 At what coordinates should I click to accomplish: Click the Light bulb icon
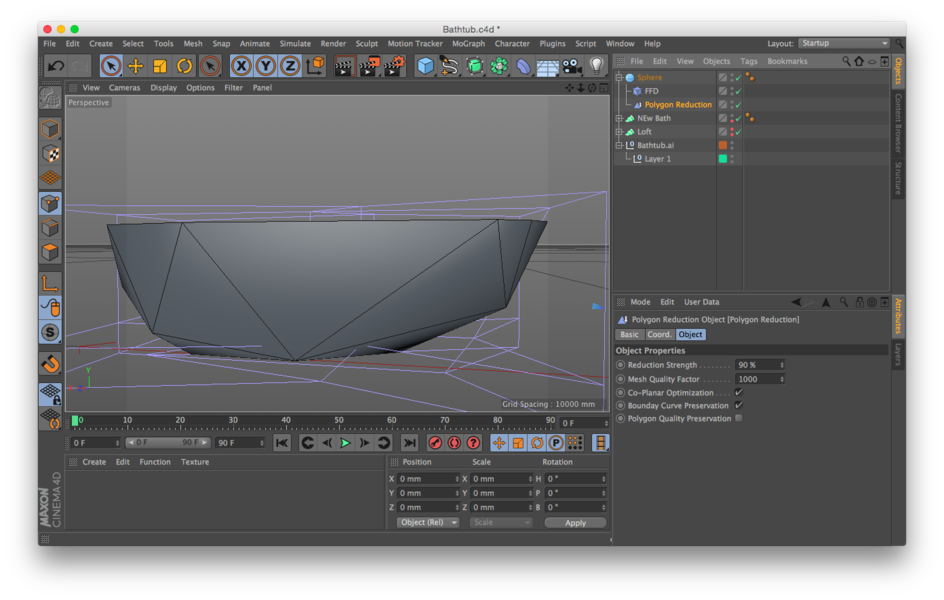click(x=596, y=66)
